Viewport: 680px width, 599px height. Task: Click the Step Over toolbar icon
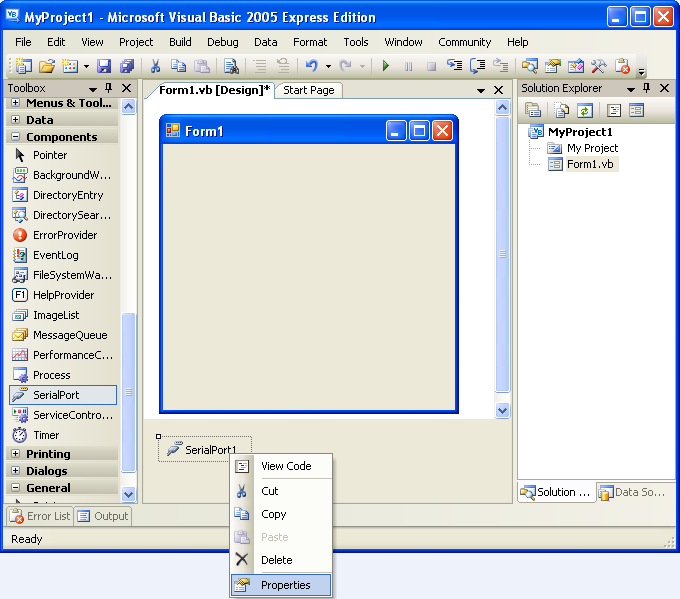pyautogui.click(x=477, y=66)
